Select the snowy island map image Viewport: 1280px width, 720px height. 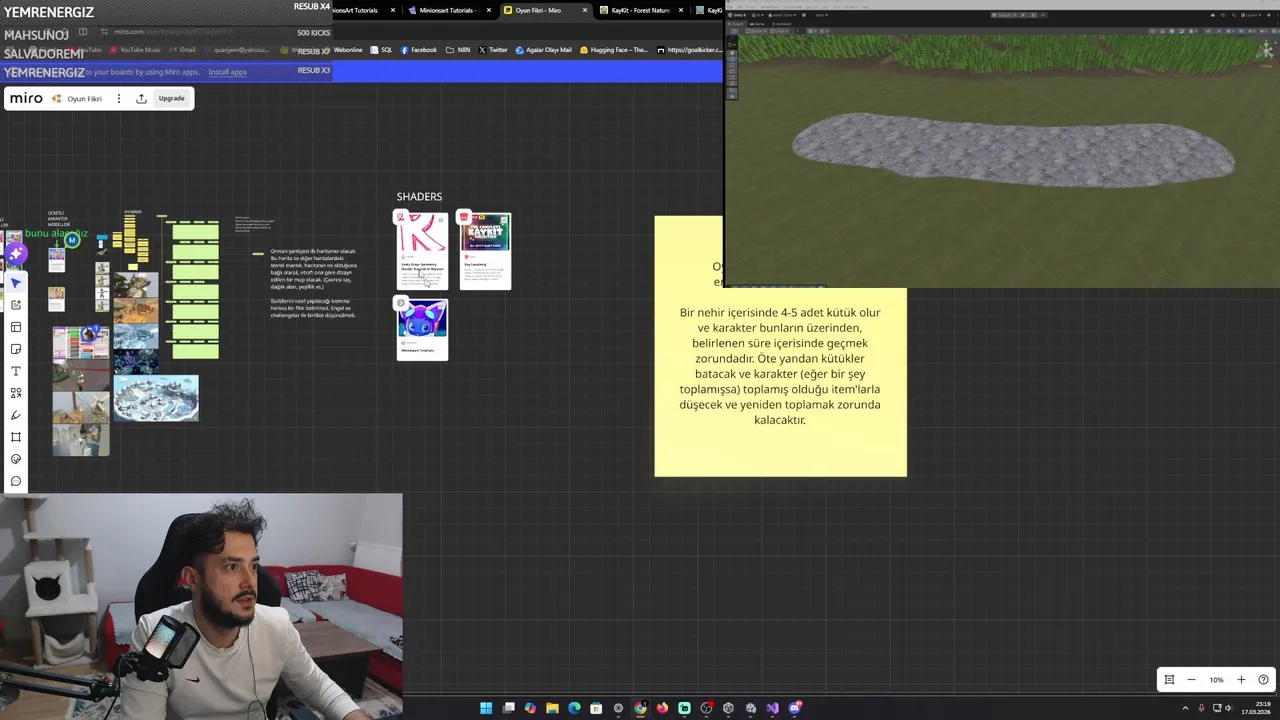pyautogui.click(x=156, y=398)
